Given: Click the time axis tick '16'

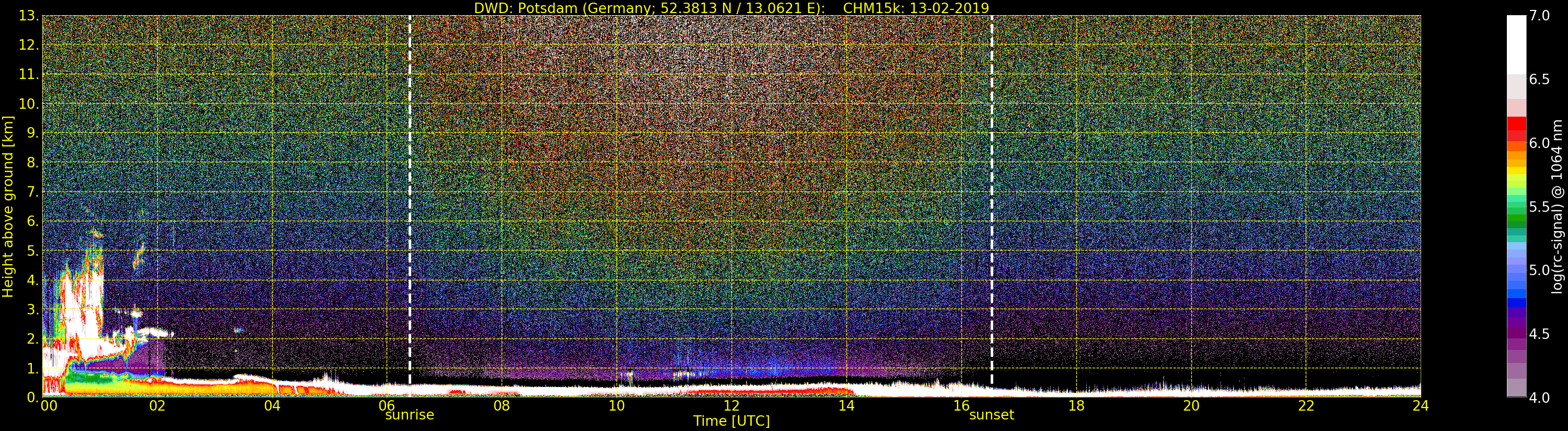Looking at the screenshot, I should [x=961, y=405].
